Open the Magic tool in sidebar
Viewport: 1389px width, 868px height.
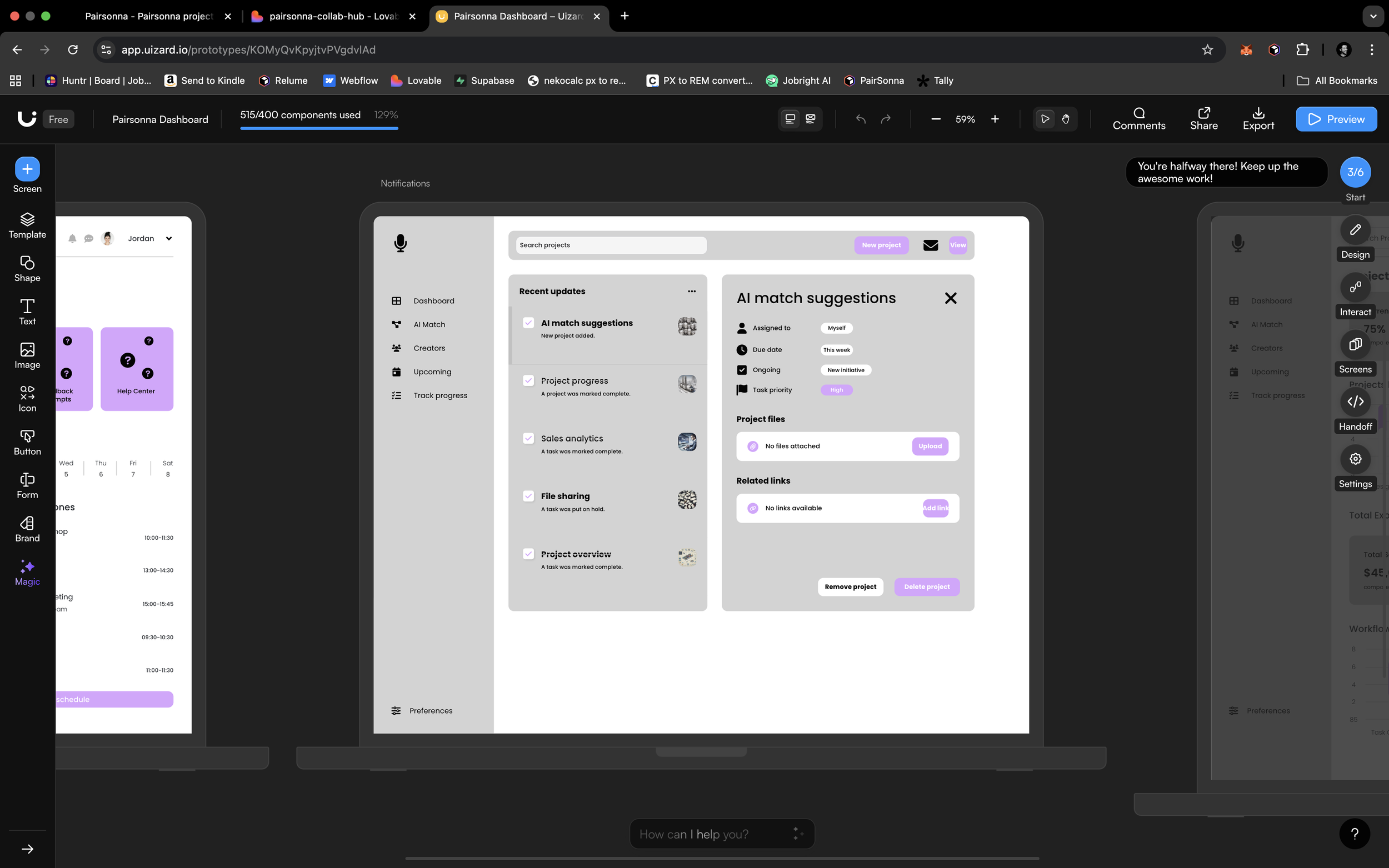pos(27,573)
